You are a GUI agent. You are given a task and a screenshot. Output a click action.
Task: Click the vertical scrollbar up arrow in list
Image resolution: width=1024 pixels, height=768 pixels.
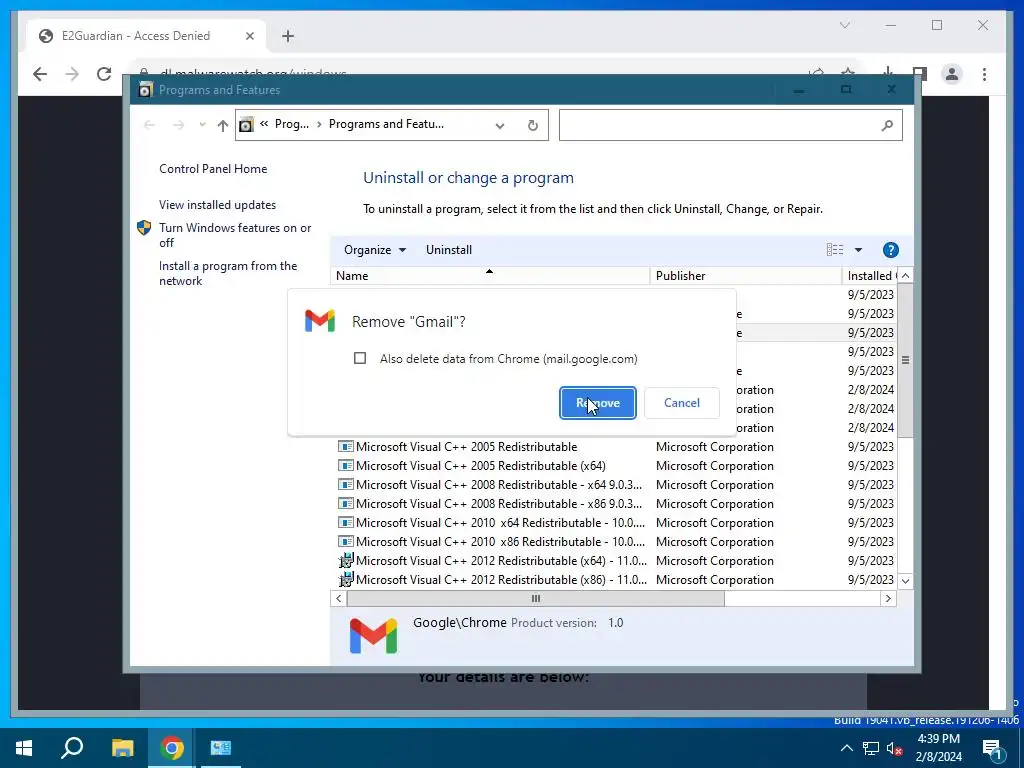click(905, 276)
